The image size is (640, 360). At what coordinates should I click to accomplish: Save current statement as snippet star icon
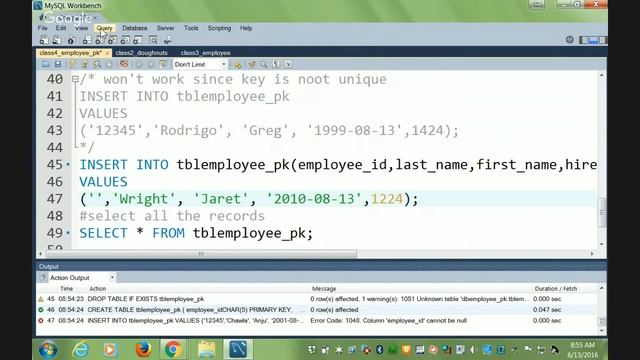[x=237, y=64]
